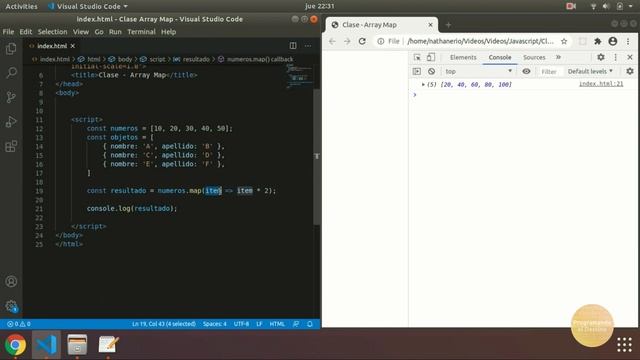Screen dimensions: 640x360
Task: Open editor More Actions ellipsis
Action: [308, 46]
